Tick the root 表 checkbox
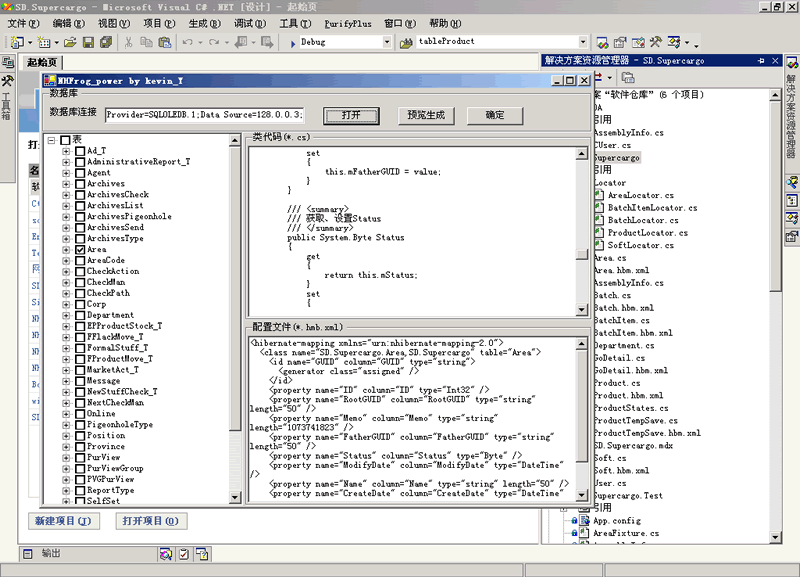Image resolution: width=800 pixels, height=577 pixels. [65, 140]
